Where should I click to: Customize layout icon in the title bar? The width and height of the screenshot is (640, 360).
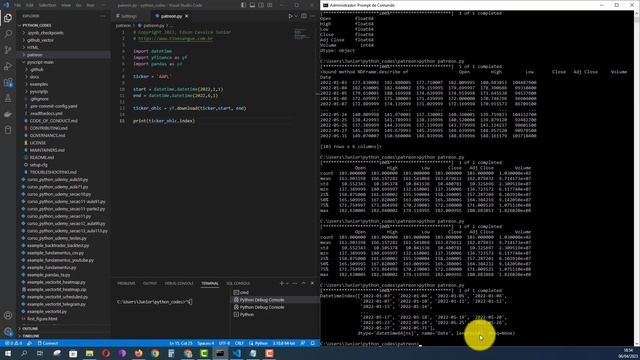[x=270, y=5]
